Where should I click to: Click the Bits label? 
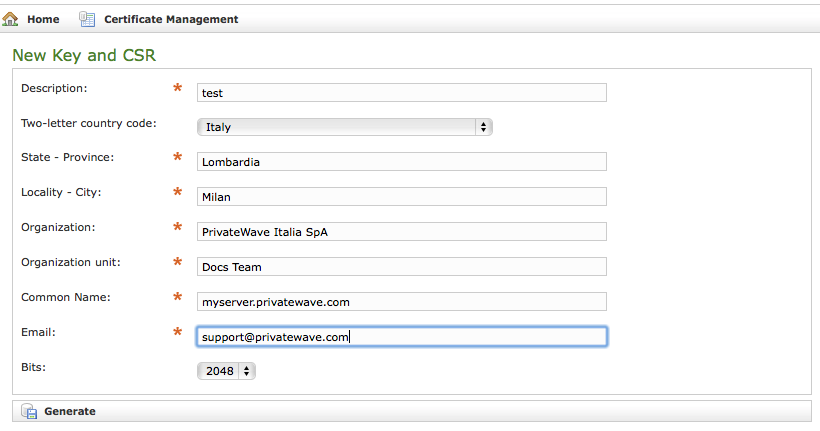[x=34, y=367]
